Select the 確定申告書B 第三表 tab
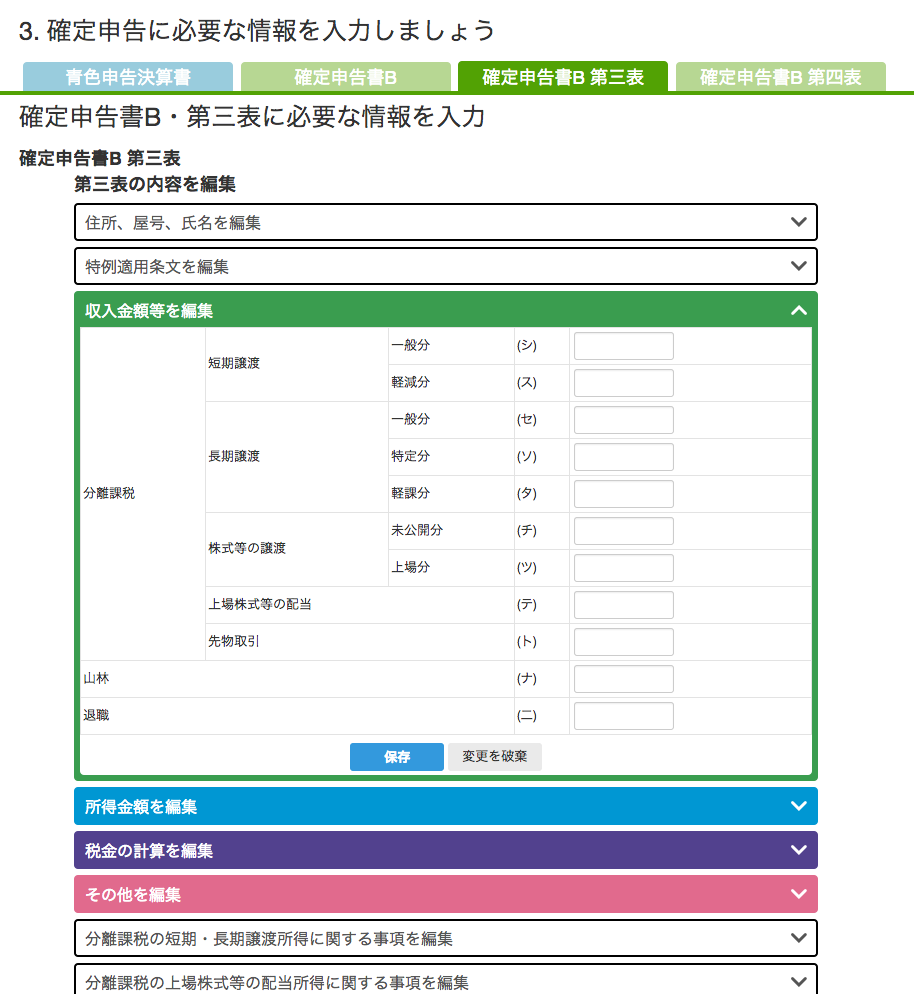 (563, 77)
